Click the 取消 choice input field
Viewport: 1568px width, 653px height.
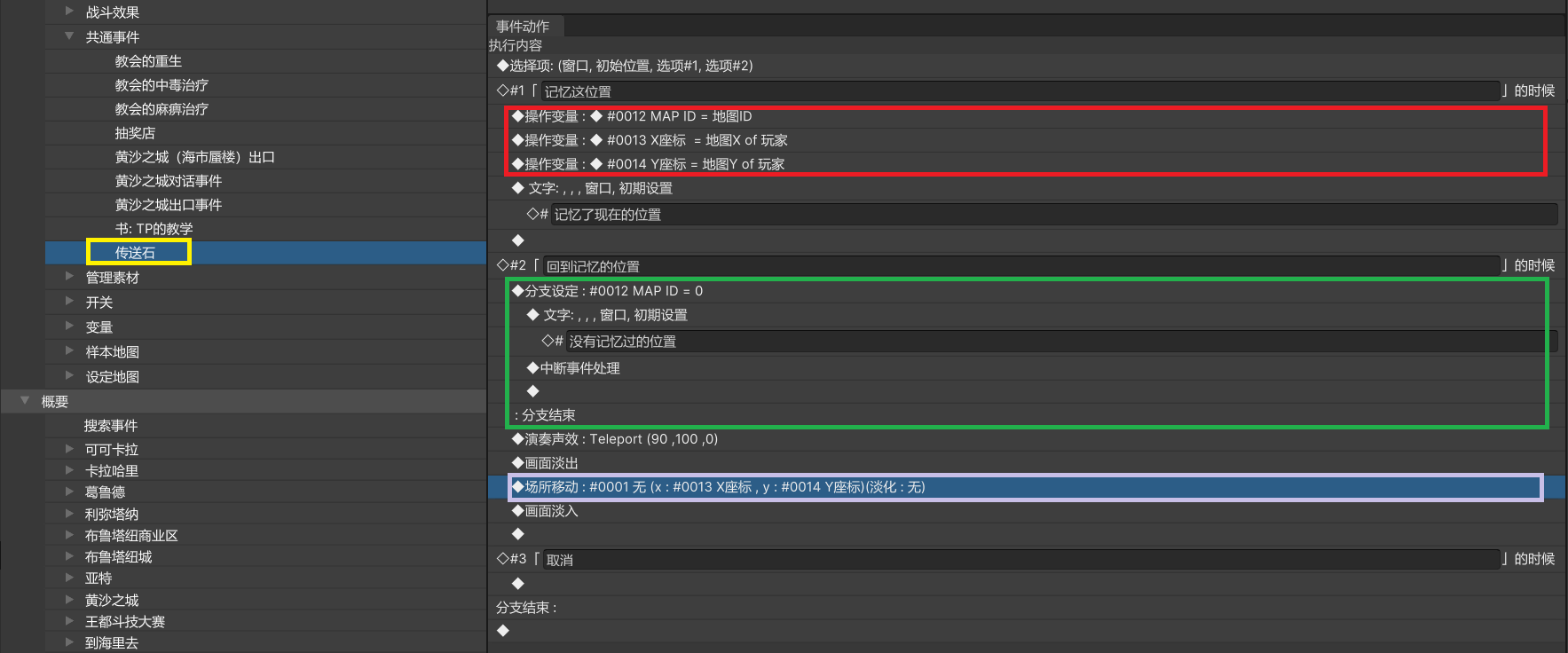tap(1019, 560)
